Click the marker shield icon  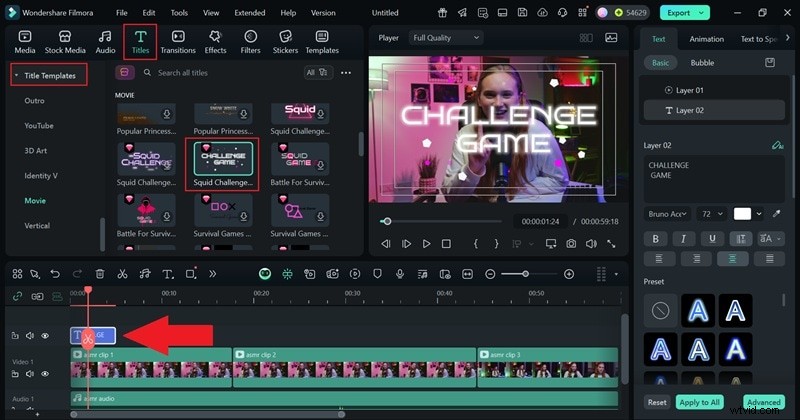[x=377, y=274]
